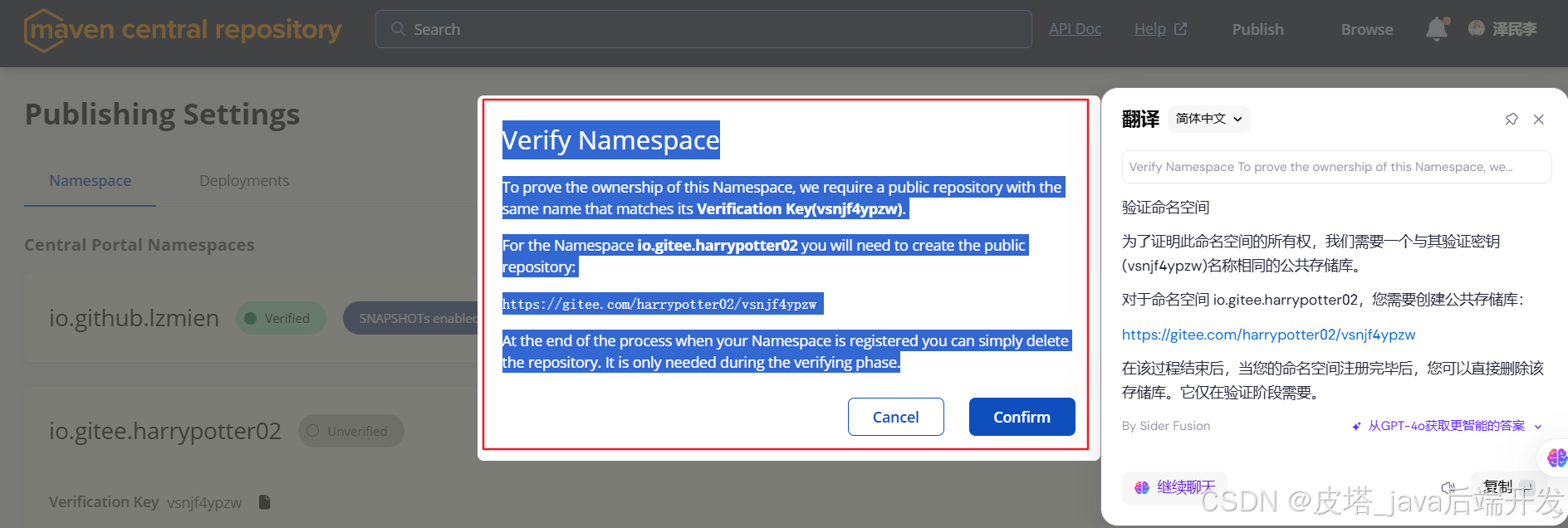This screenshot has width=1568, height=528.
Task: Click the Publishing Settings heading
Action: point(163,115)
